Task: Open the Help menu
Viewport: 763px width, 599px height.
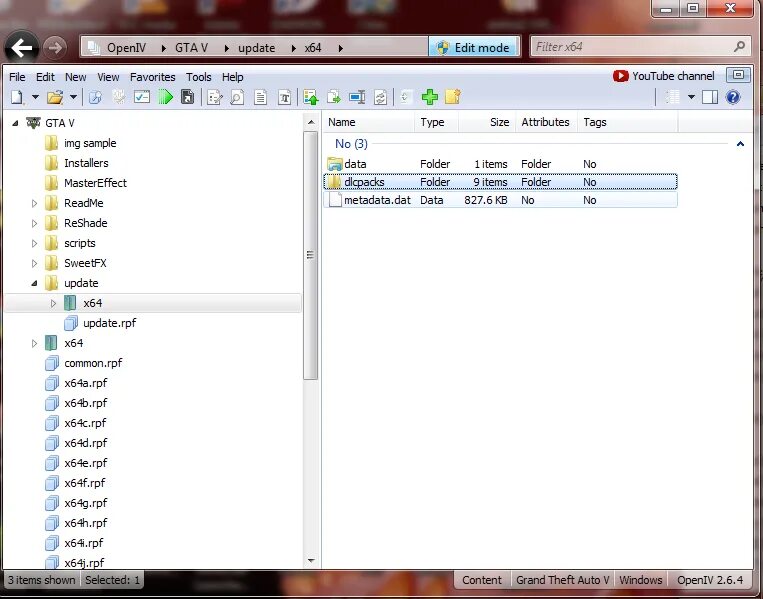Action: [x=233, y=77]
